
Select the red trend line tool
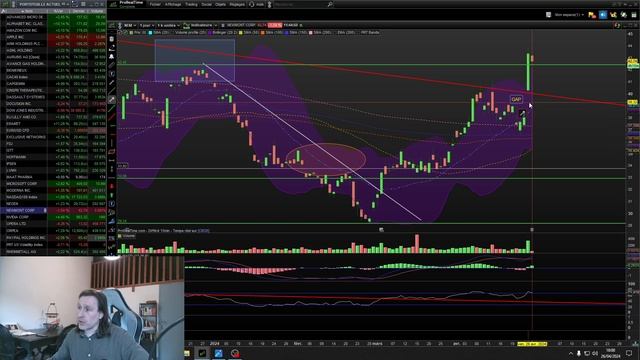click(111, 117)
